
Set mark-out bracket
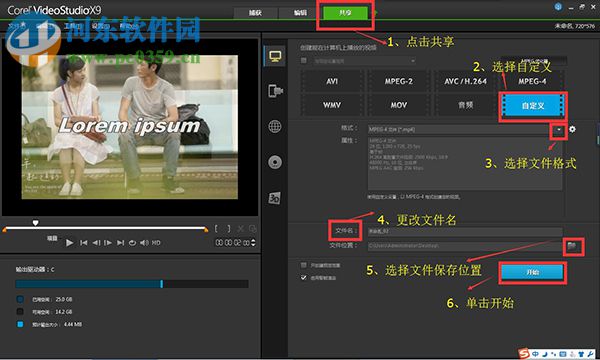point(229,229)
